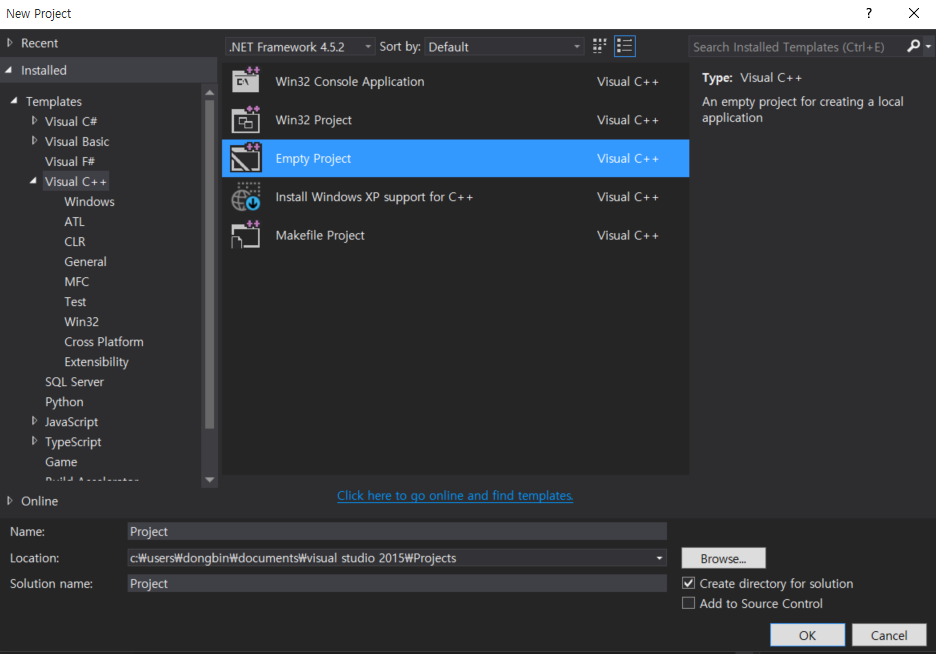Select the Extensibility category
The image size is (936, 654).
coord(96,362)
